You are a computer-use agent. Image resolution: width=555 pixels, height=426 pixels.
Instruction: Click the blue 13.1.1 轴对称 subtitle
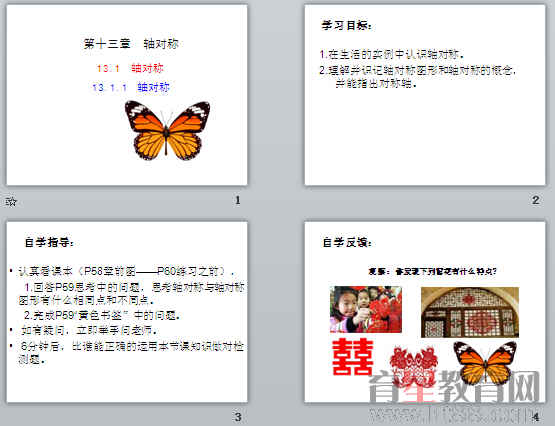coord(131,87)
